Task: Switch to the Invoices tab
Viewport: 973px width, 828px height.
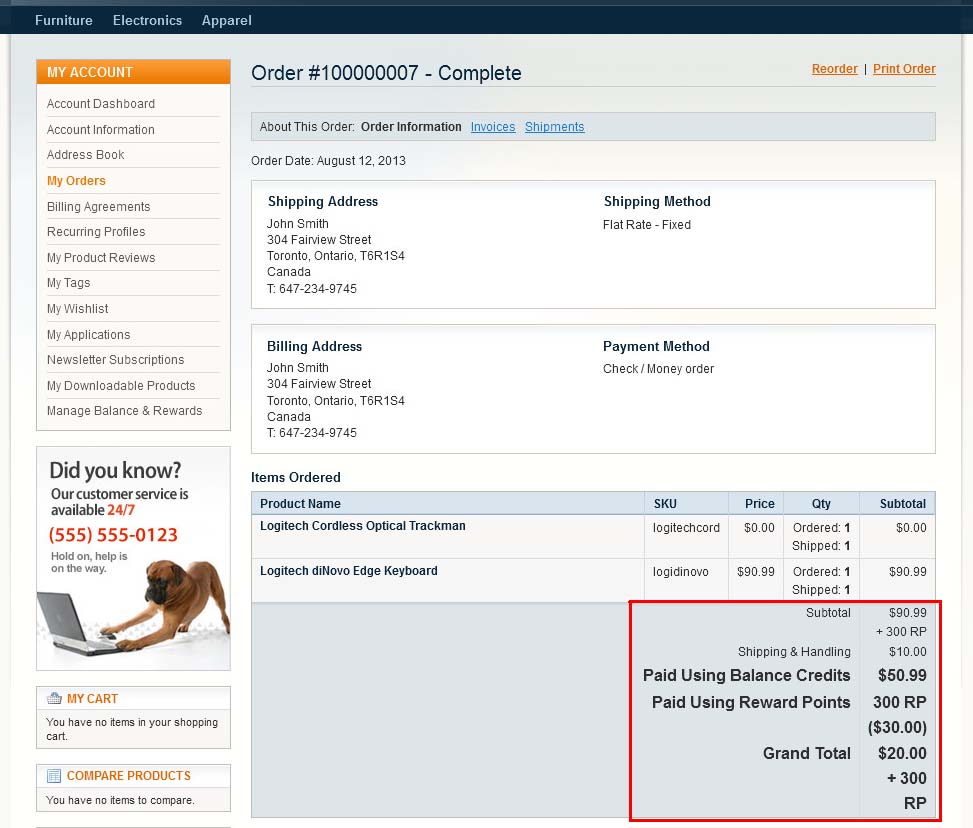Action: (493, 127)
